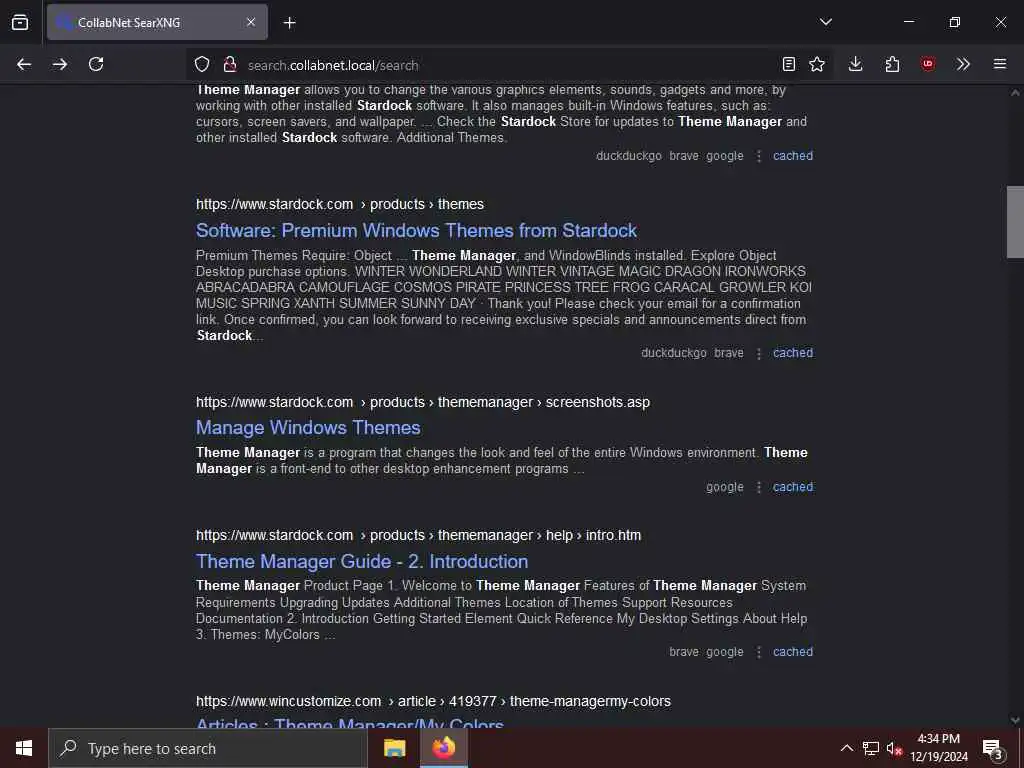This screenshot has width=1024, height=768.
Task: Show hidden system tray icons
Action: 846,748
